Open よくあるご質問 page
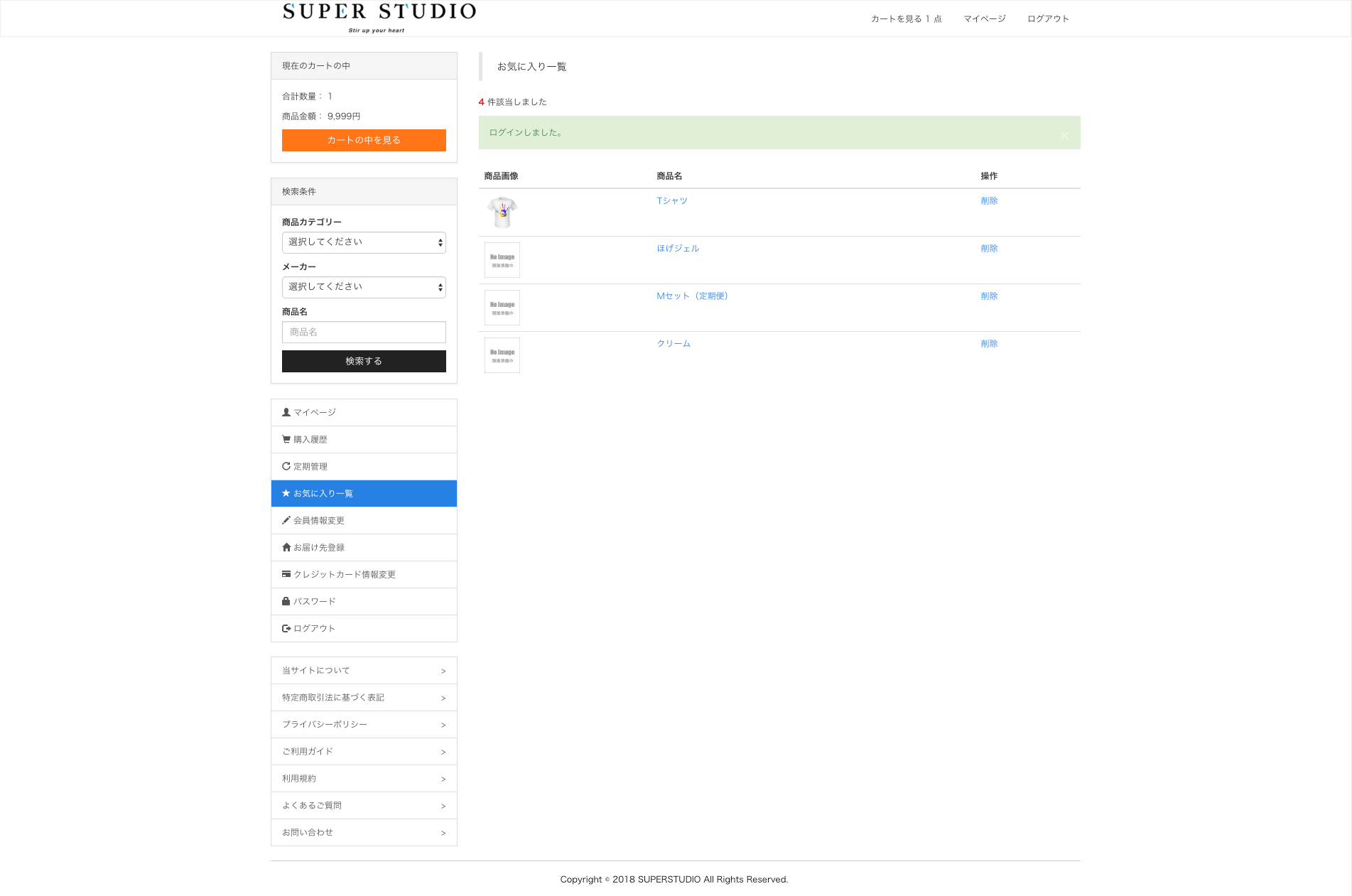 click(364, 806)
